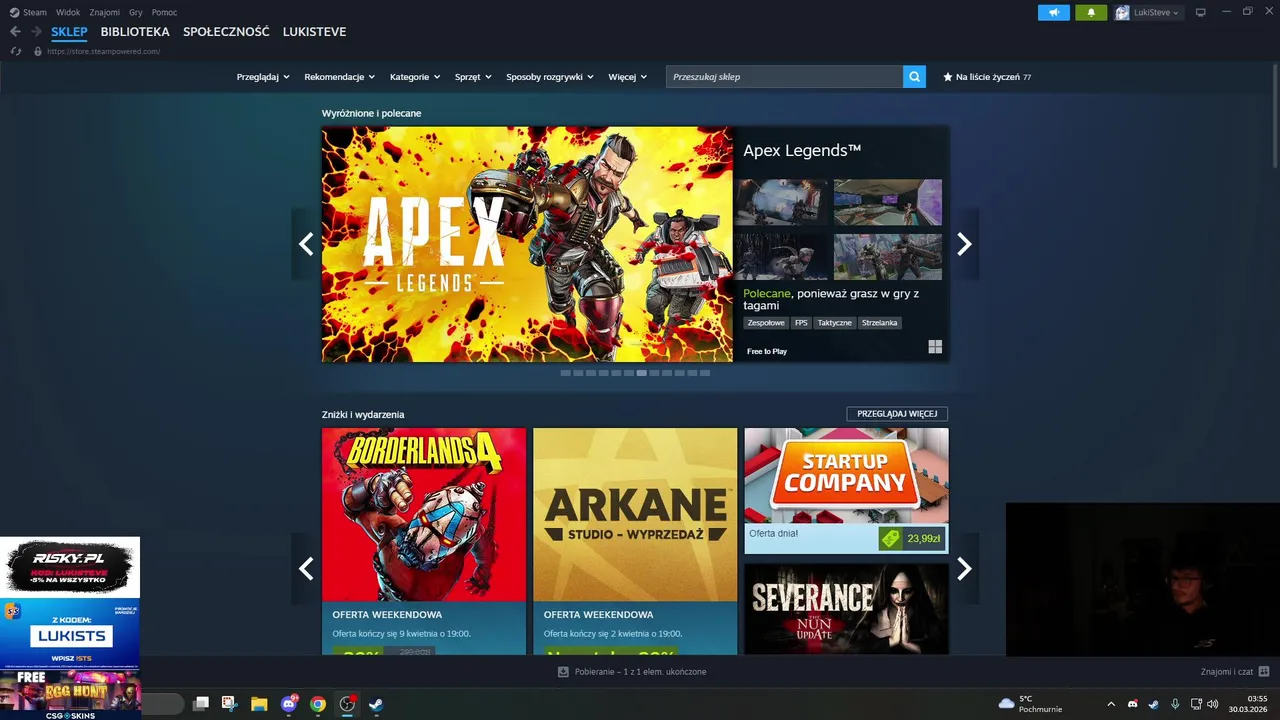
Task: Expand the Przeglądaj dropdown
Action: (x=263, y=77)
